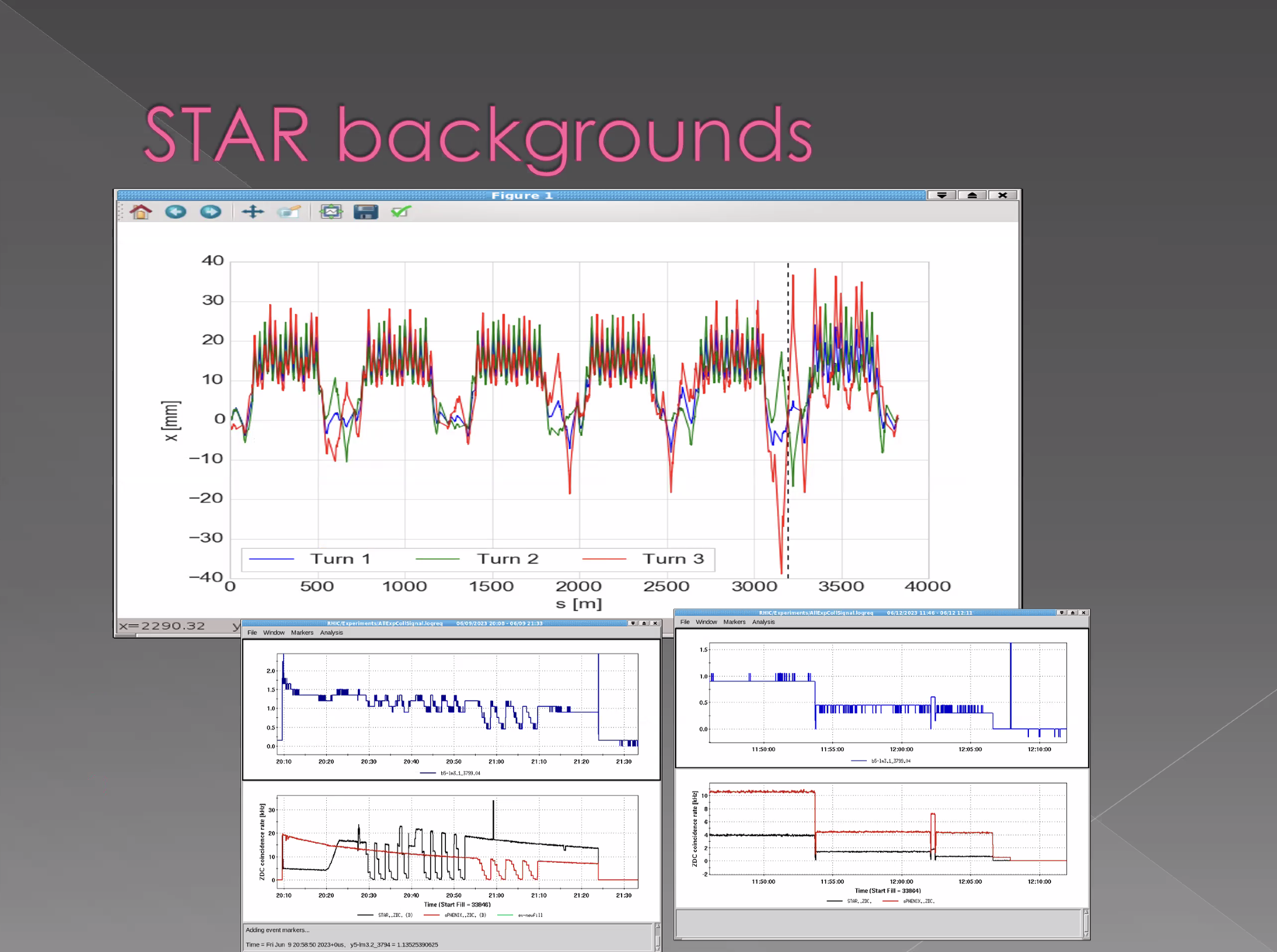
Task: Roll up the 06/12 logreq window
Action: [x=1073, y=612]
